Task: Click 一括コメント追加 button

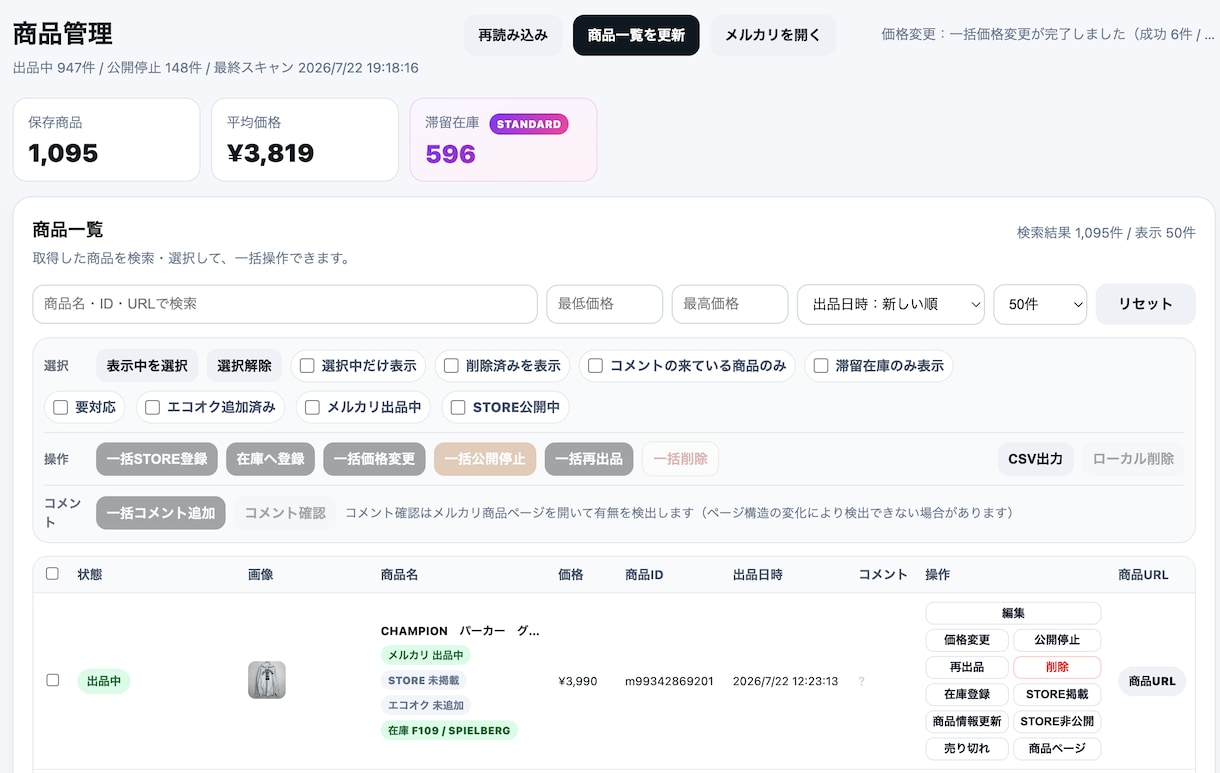Action: (x=161, y=513)
